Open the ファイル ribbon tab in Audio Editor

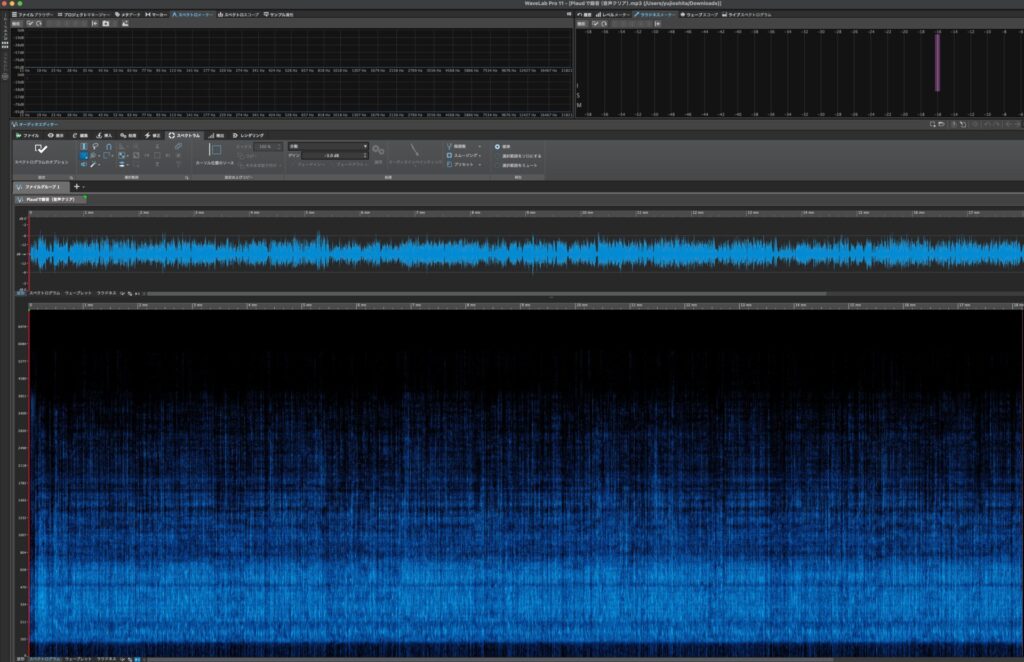(x=27, y=136)
